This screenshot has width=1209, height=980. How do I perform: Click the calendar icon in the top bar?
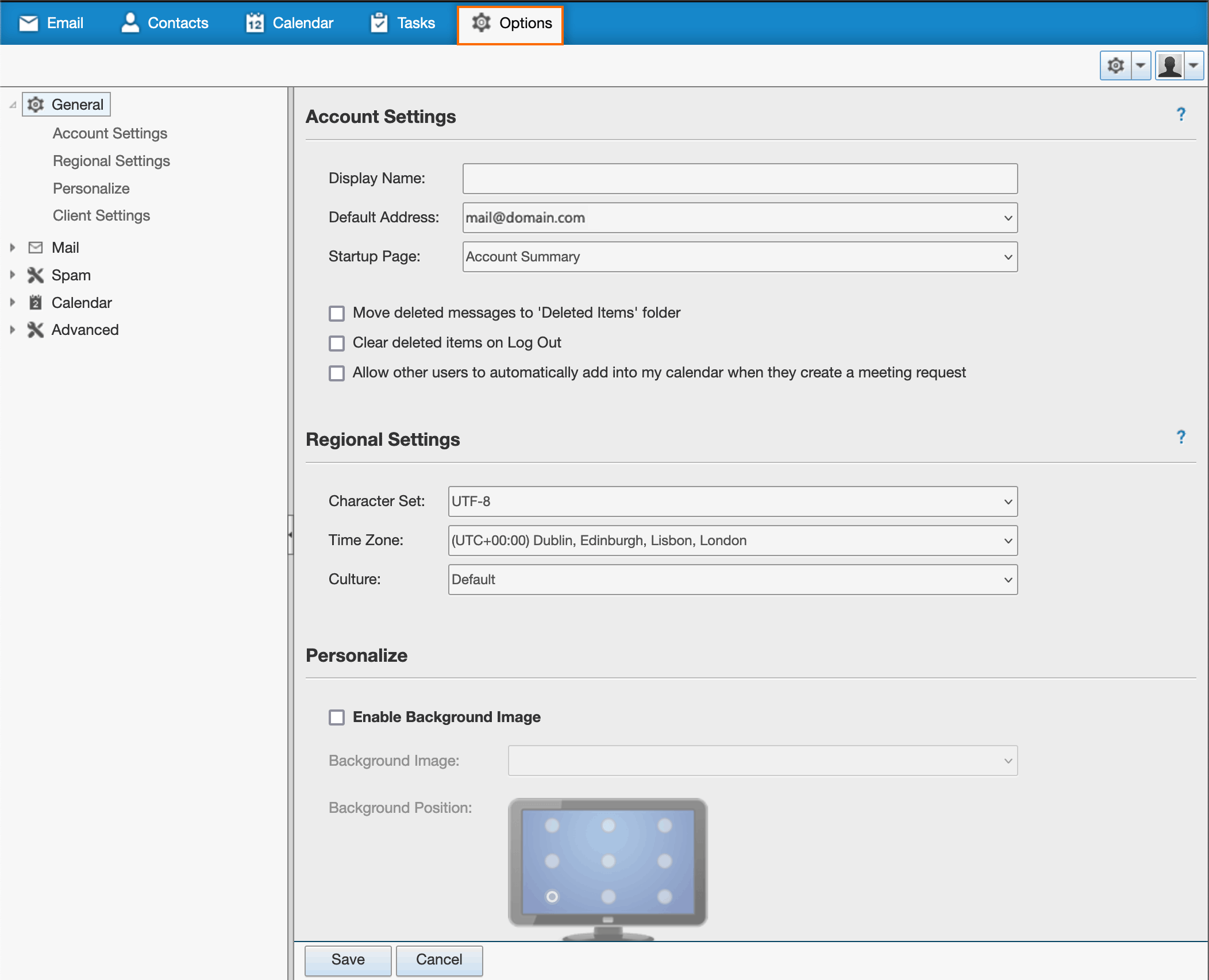pos(255,23)
